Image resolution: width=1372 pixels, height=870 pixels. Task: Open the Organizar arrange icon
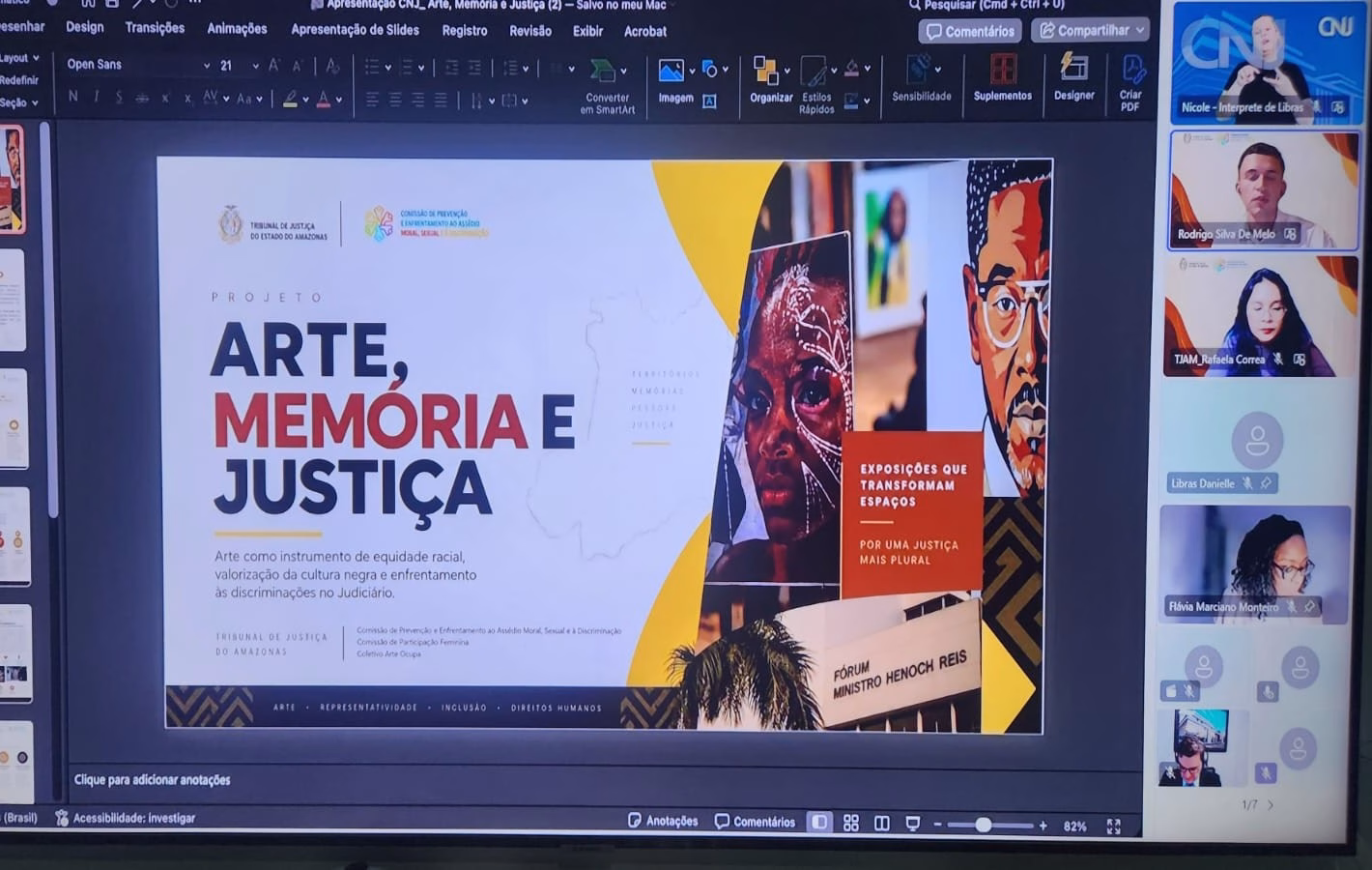point(765,71)
